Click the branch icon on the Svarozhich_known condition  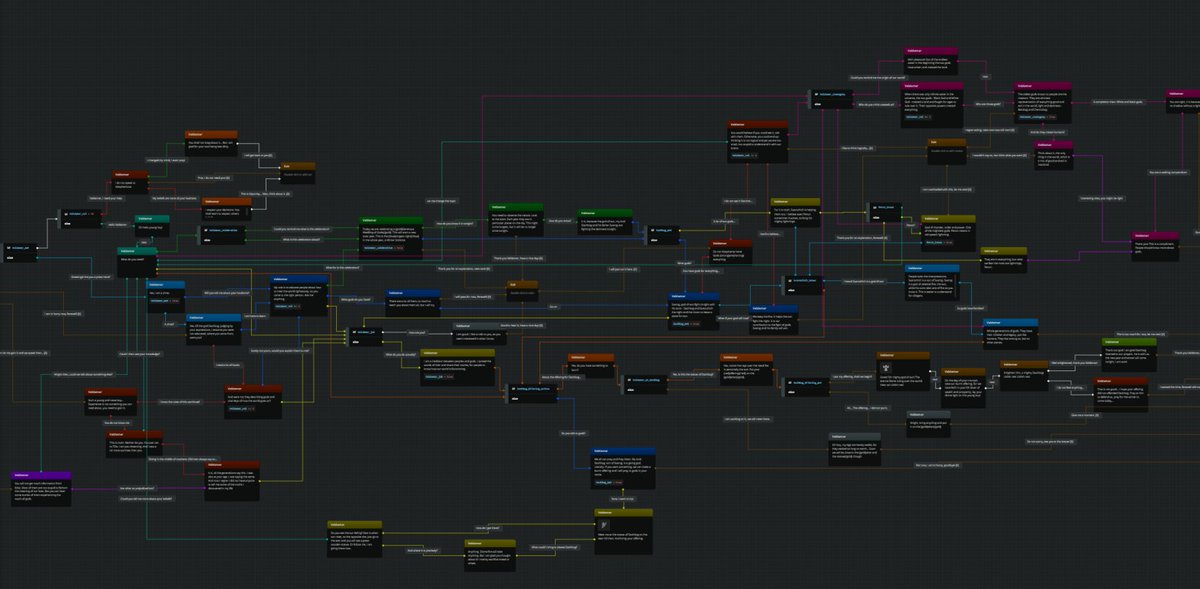pyautogui.click(x=789, y=280)
